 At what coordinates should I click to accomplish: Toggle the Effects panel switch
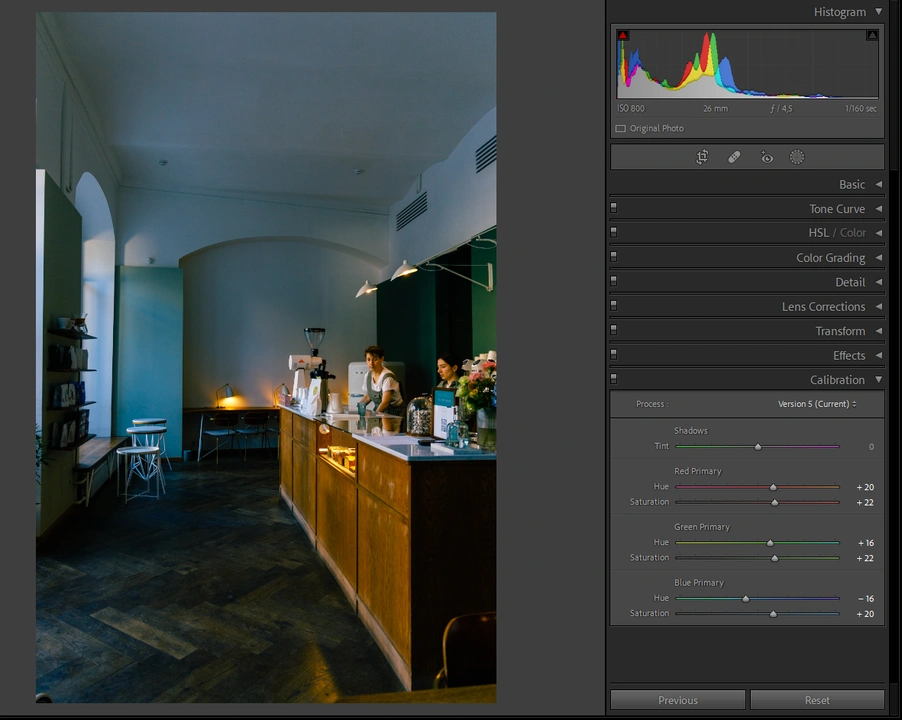click(x=614, y=354)
